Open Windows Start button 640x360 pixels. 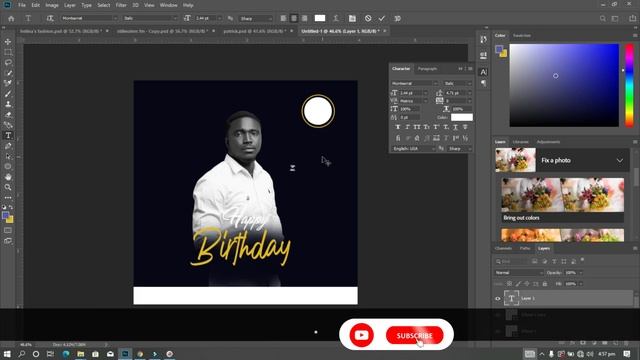(7, 354)
